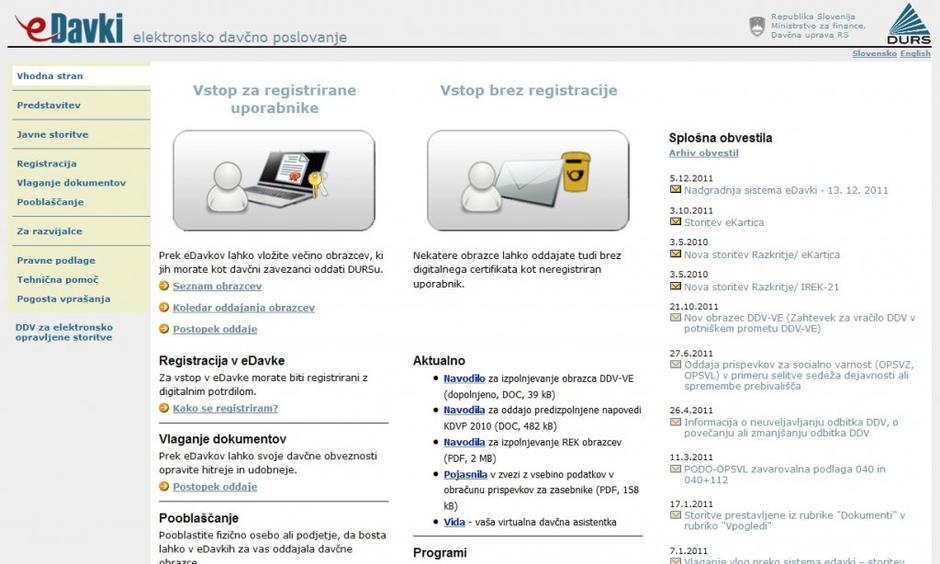This screenshot has width=940, height=564.
Task: Switch language to English
Action: (x=915, y=53)
